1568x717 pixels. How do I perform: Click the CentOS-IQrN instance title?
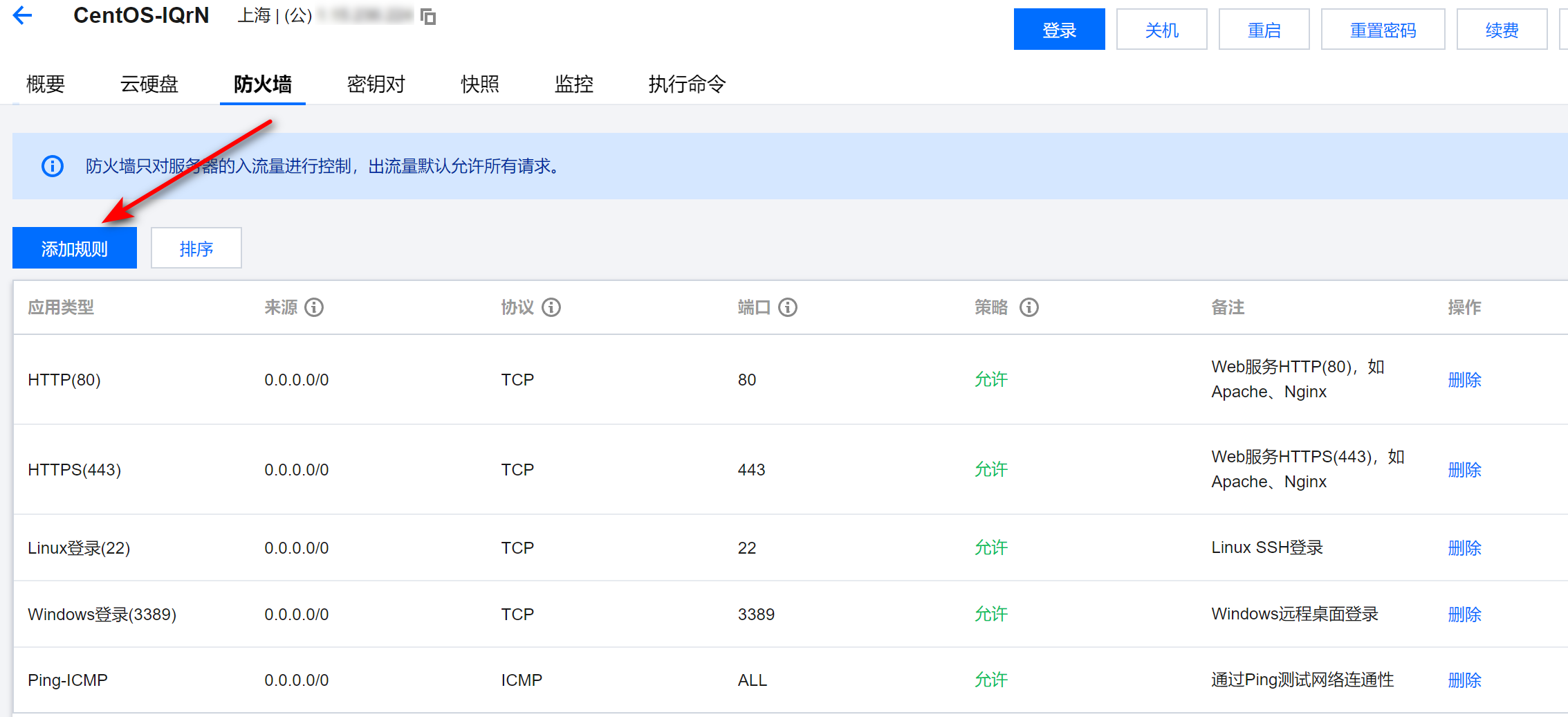(x=141, y=15)
